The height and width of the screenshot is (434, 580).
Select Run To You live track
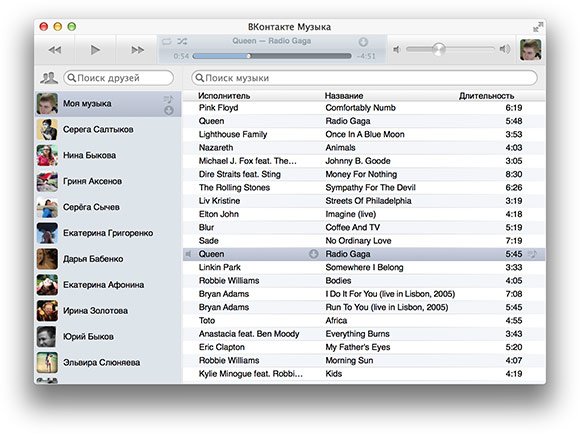coord(364,307)
